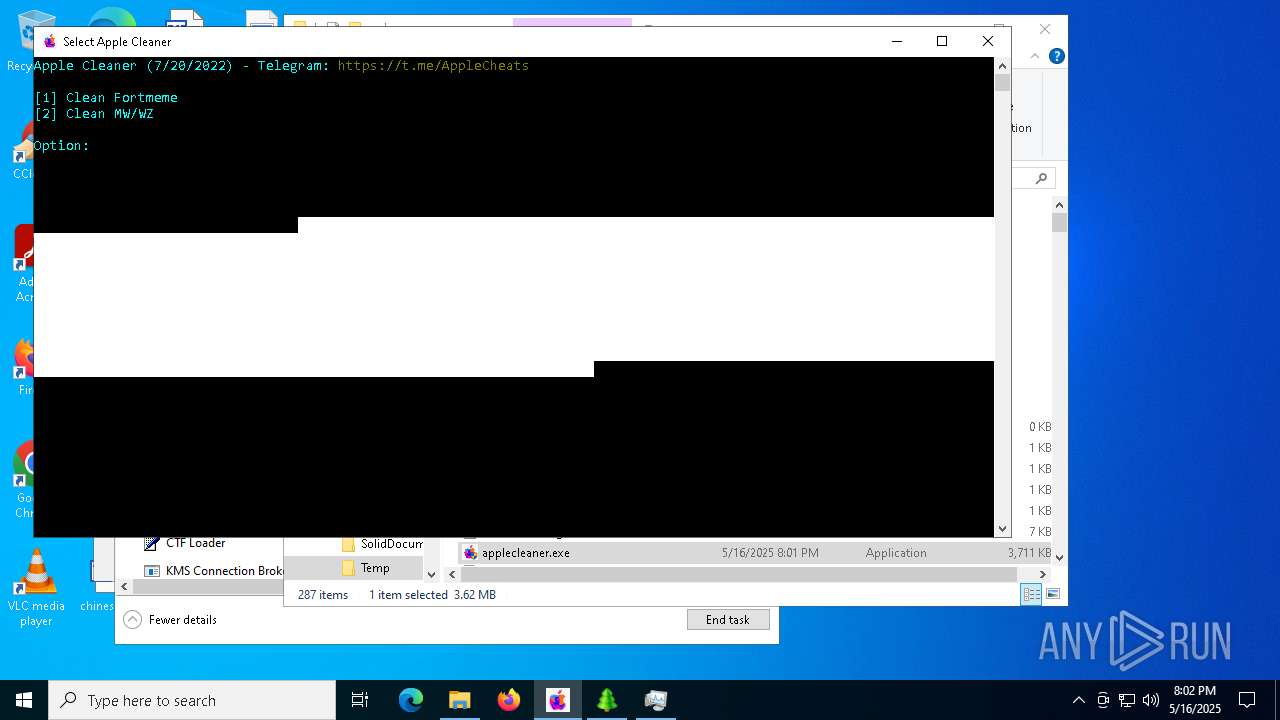Click the green tree taskbar icon
Screen dimensions: 1280x720
607,700
